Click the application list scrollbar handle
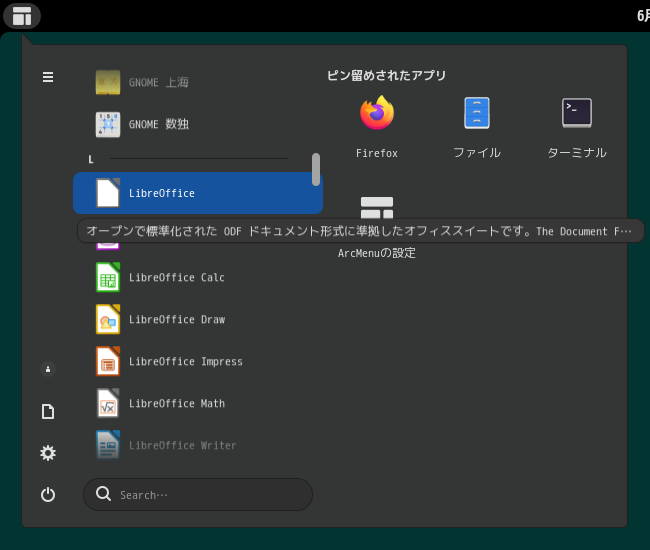Image resolution: width=650 pixels, height=550 pixels. pyautogui.click(x=316, y=170)
